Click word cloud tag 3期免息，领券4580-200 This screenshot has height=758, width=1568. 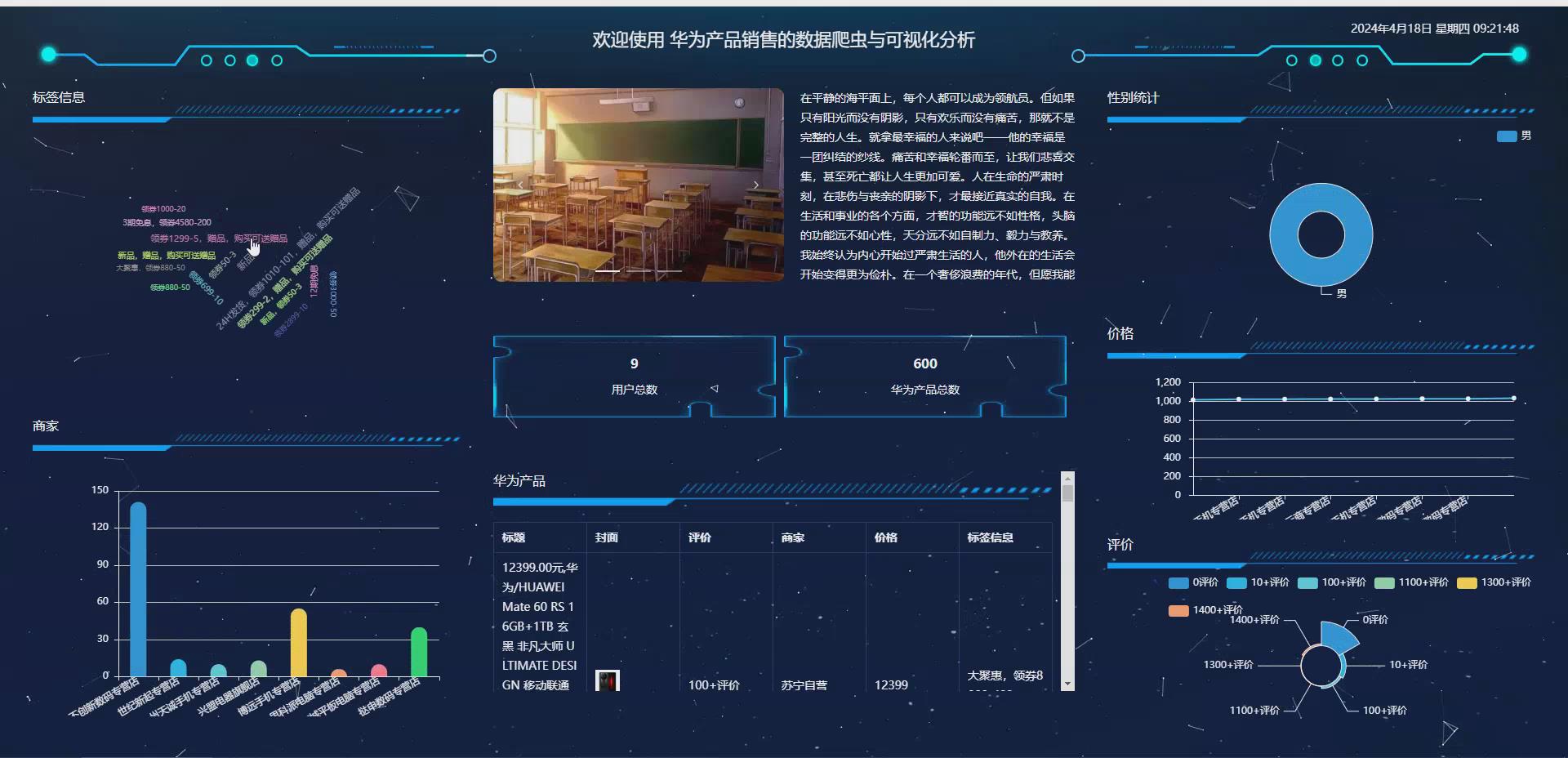click(x=167, y=222)
